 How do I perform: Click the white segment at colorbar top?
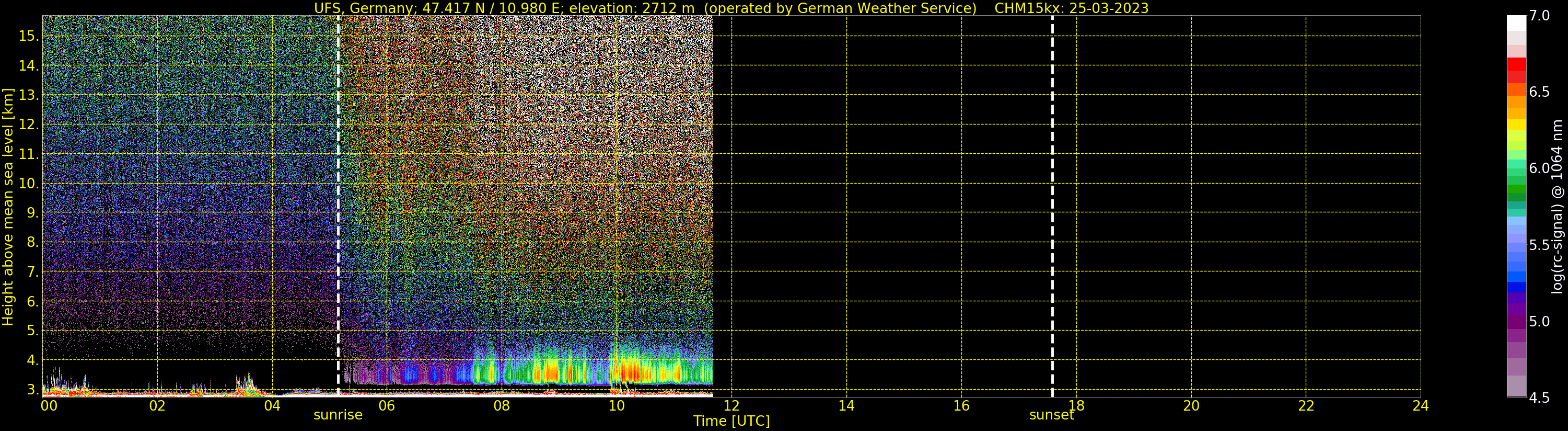coord(1516,23)
